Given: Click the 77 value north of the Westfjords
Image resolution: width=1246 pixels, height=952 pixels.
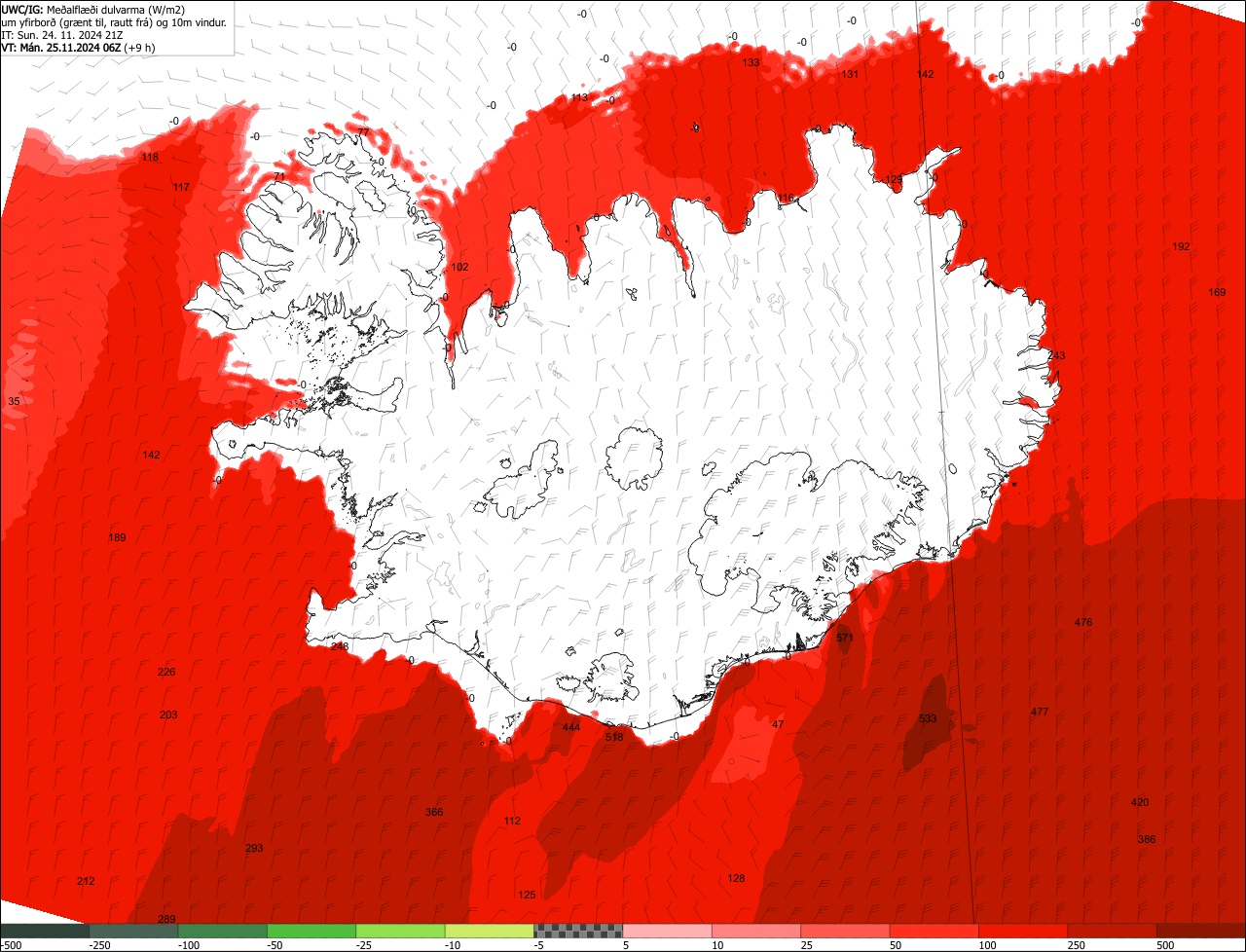Looking at the screenshot, I should pos(363,132).
